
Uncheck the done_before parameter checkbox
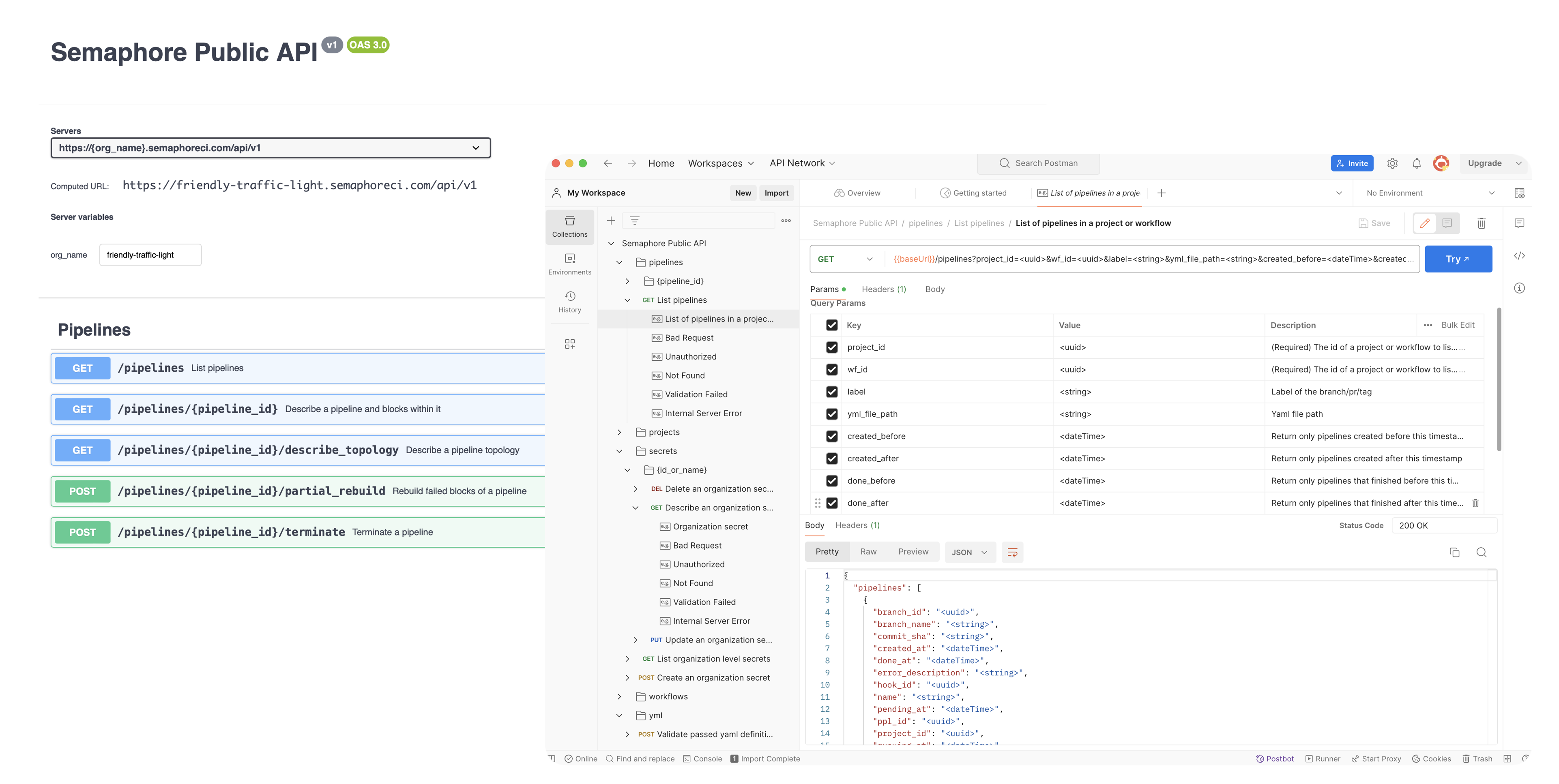[x=831, y=481]
